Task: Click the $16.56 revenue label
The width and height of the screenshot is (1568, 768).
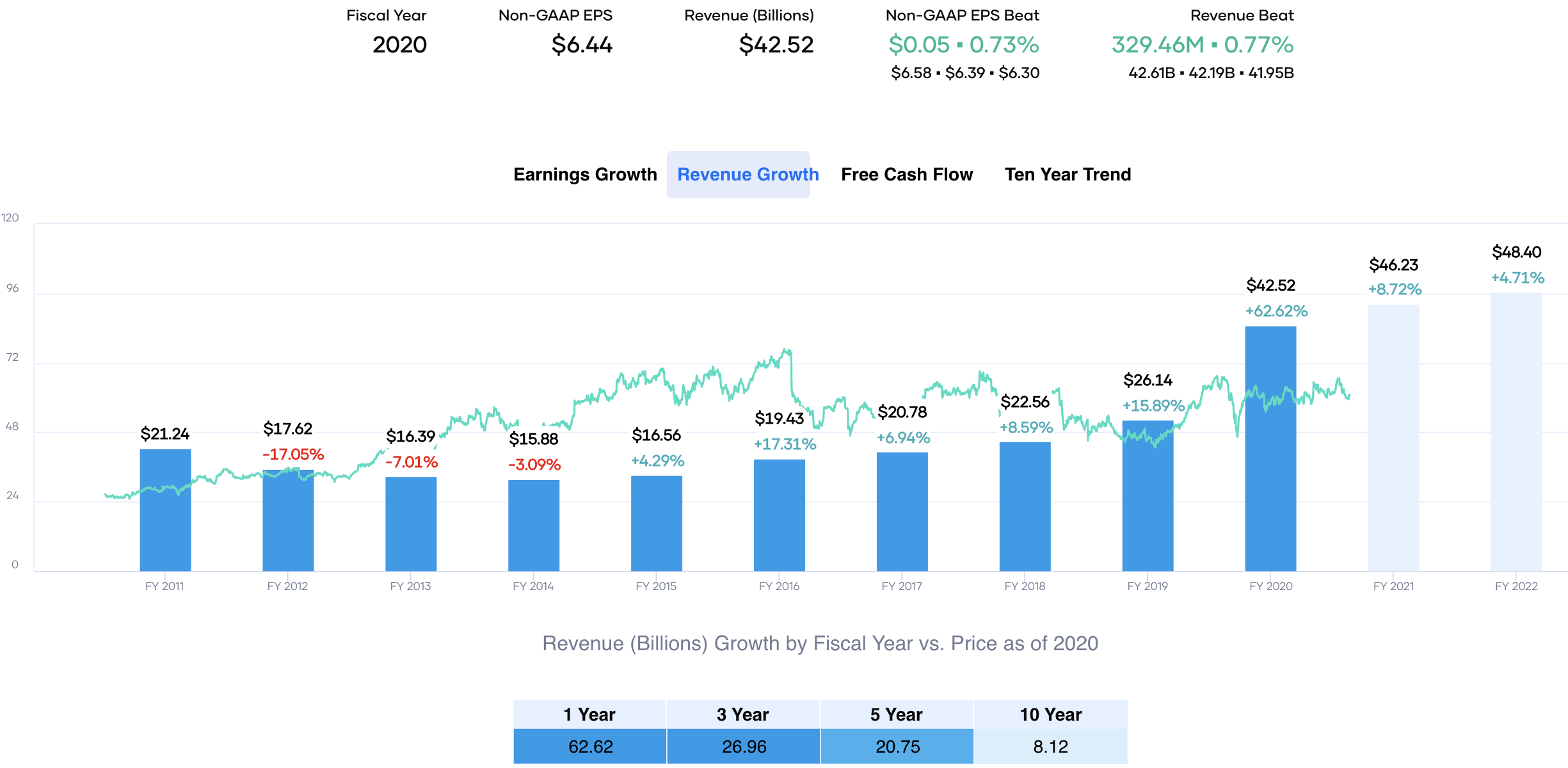Action: tap(656, 435)
